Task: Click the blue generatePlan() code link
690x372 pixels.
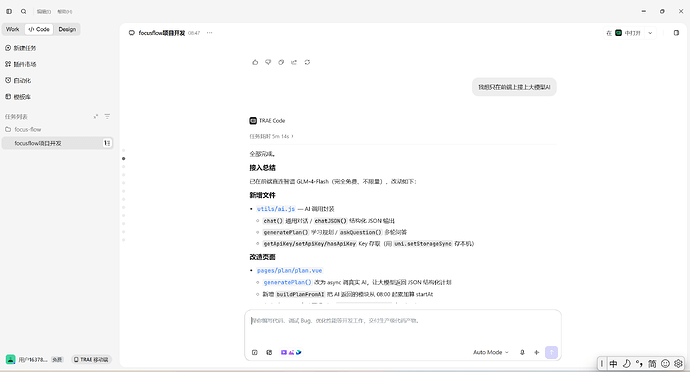Action: [287, 282]
